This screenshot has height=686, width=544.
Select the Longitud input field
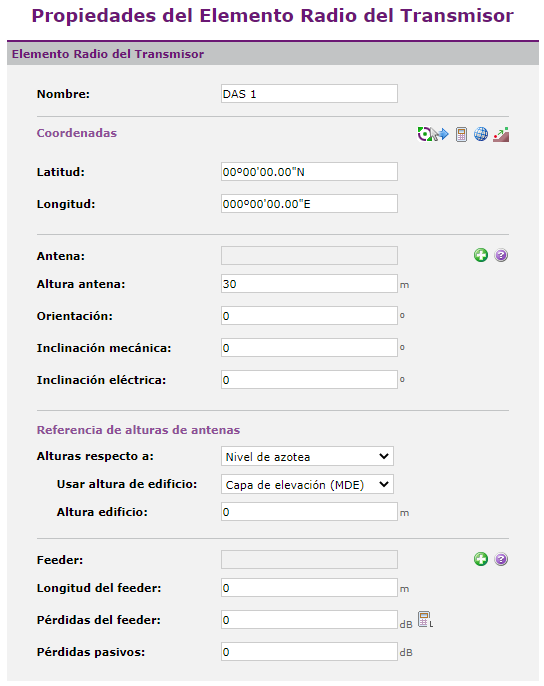pos(309,203)
